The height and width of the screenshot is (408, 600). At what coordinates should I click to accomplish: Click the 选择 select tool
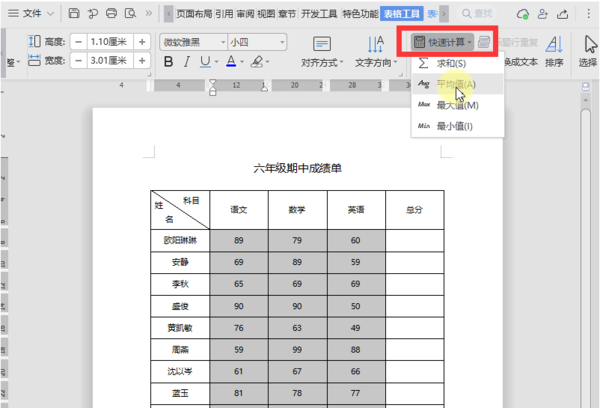588,52
